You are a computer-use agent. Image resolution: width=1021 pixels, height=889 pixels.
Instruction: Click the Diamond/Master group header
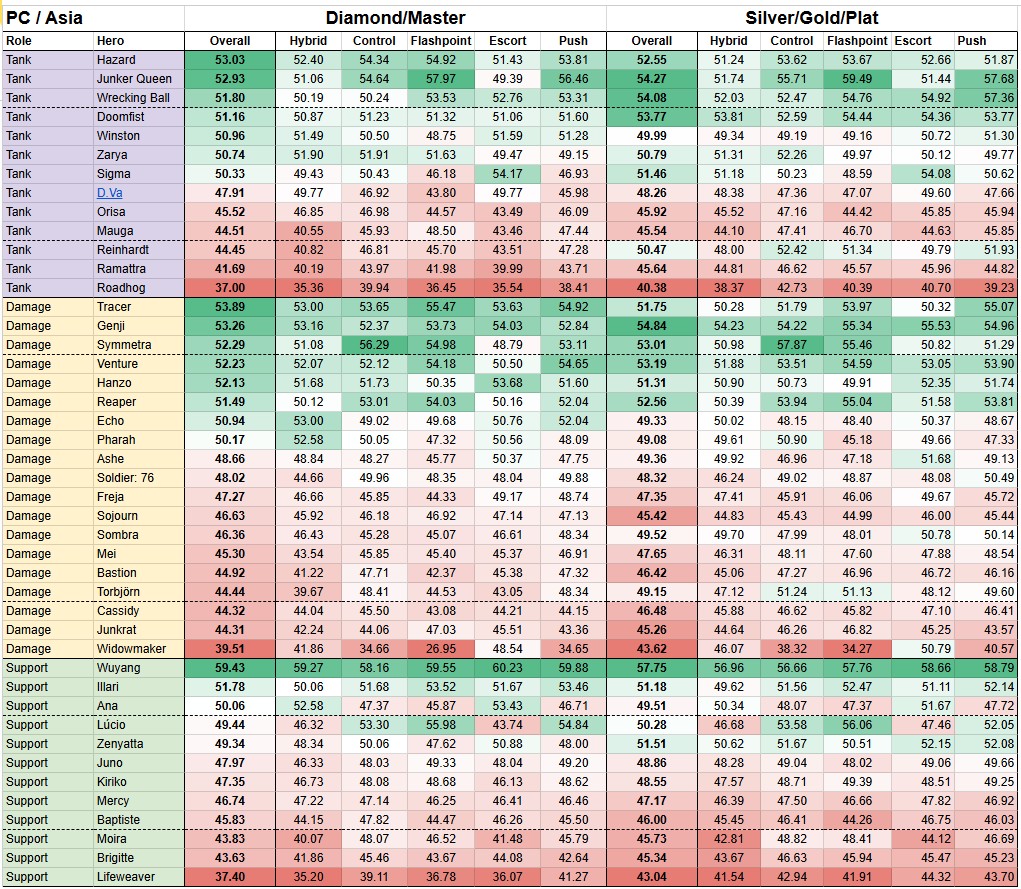coord(395,17)
